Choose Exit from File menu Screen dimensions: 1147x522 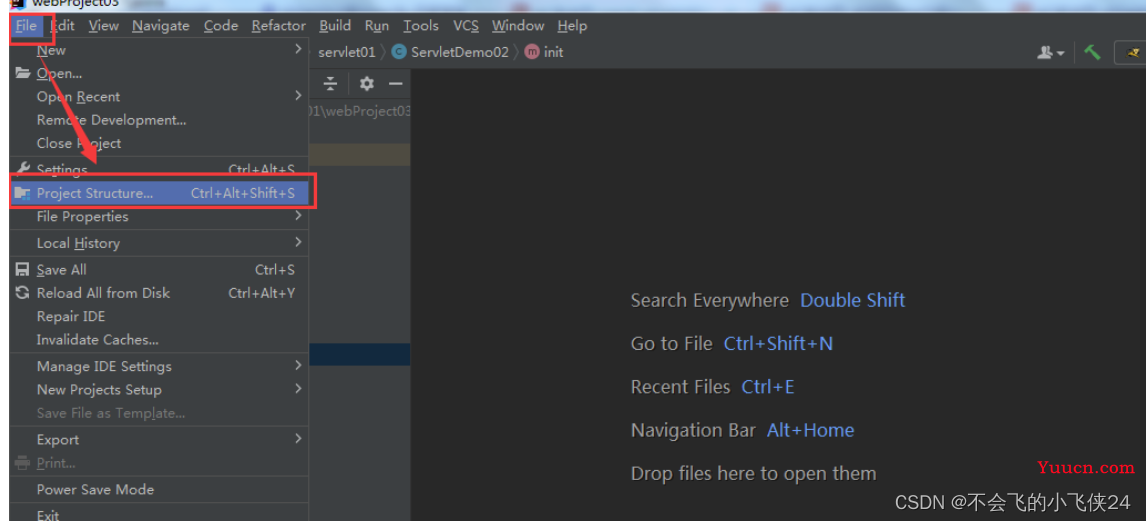[159, 514]
